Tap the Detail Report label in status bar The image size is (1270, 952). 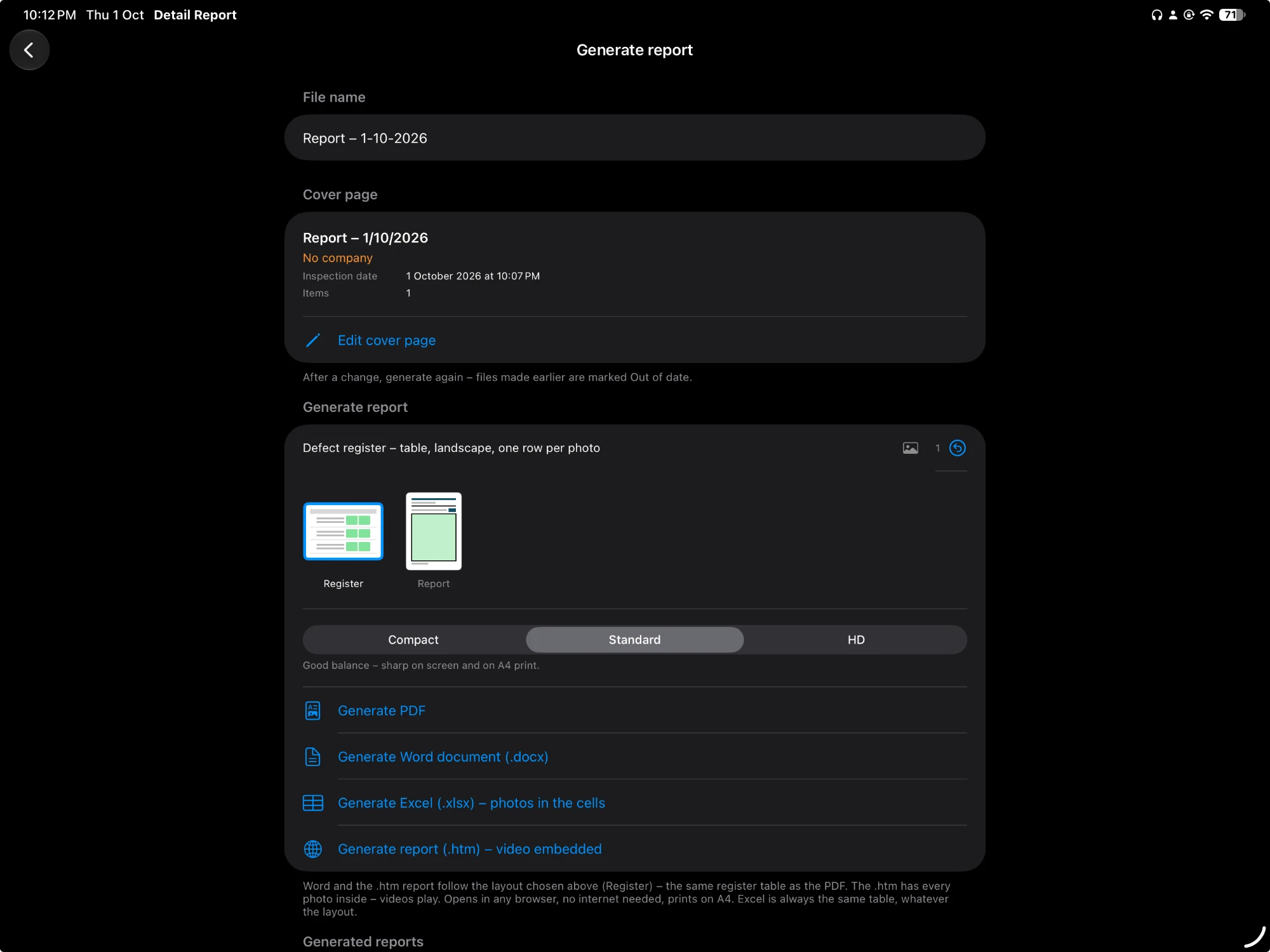(x=195, y=15)
